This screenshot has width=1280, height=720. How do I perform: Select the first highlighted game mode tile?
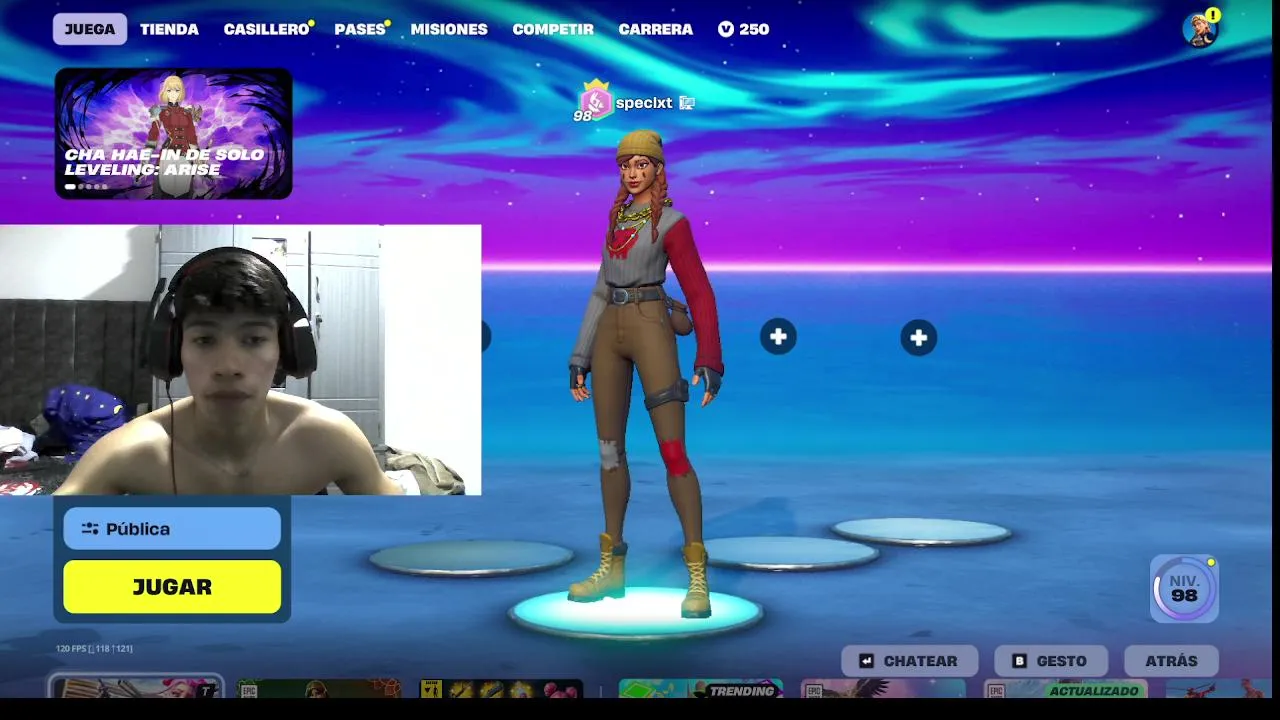136,687
